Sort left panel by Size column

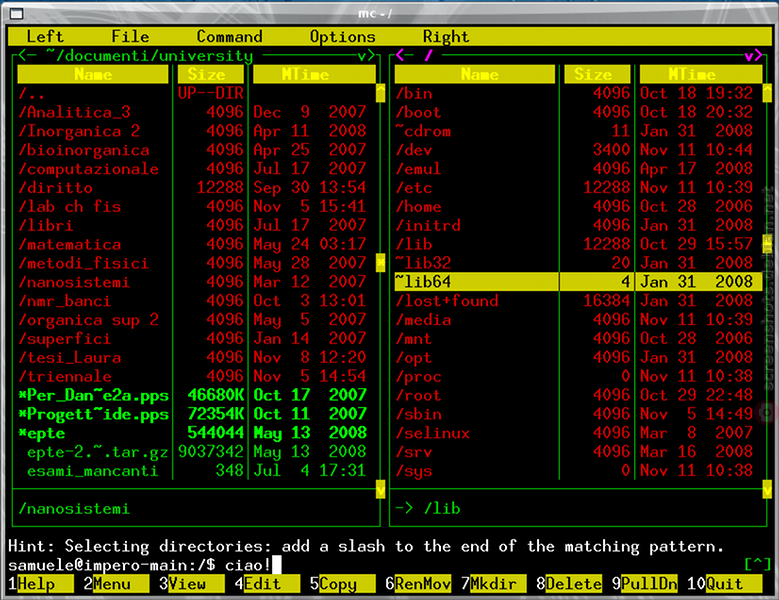(211, 74)
